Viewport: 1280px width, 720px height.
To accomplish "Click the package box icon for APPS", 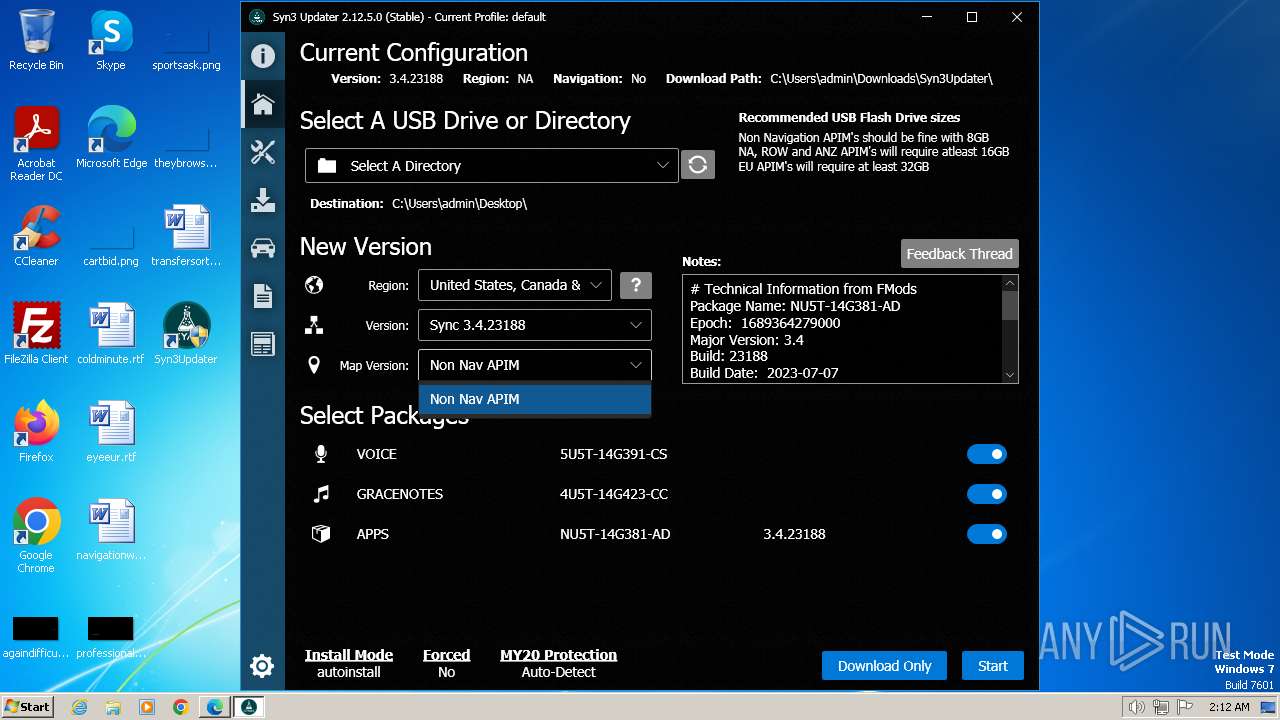I will click(321, 534).
